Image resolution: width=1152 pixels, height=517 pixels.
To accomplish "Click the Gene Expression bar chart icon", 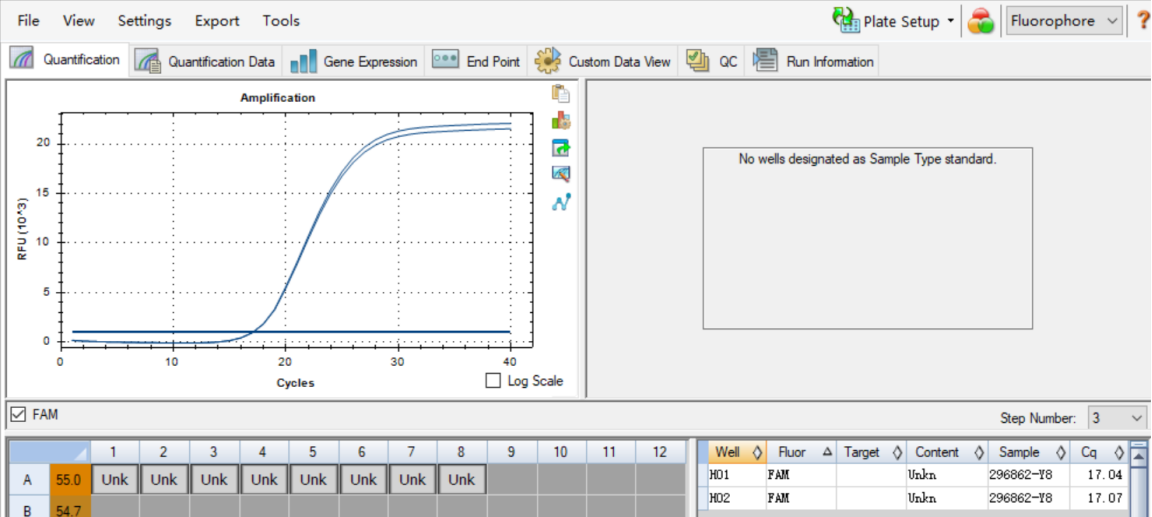I will point(303,62).
